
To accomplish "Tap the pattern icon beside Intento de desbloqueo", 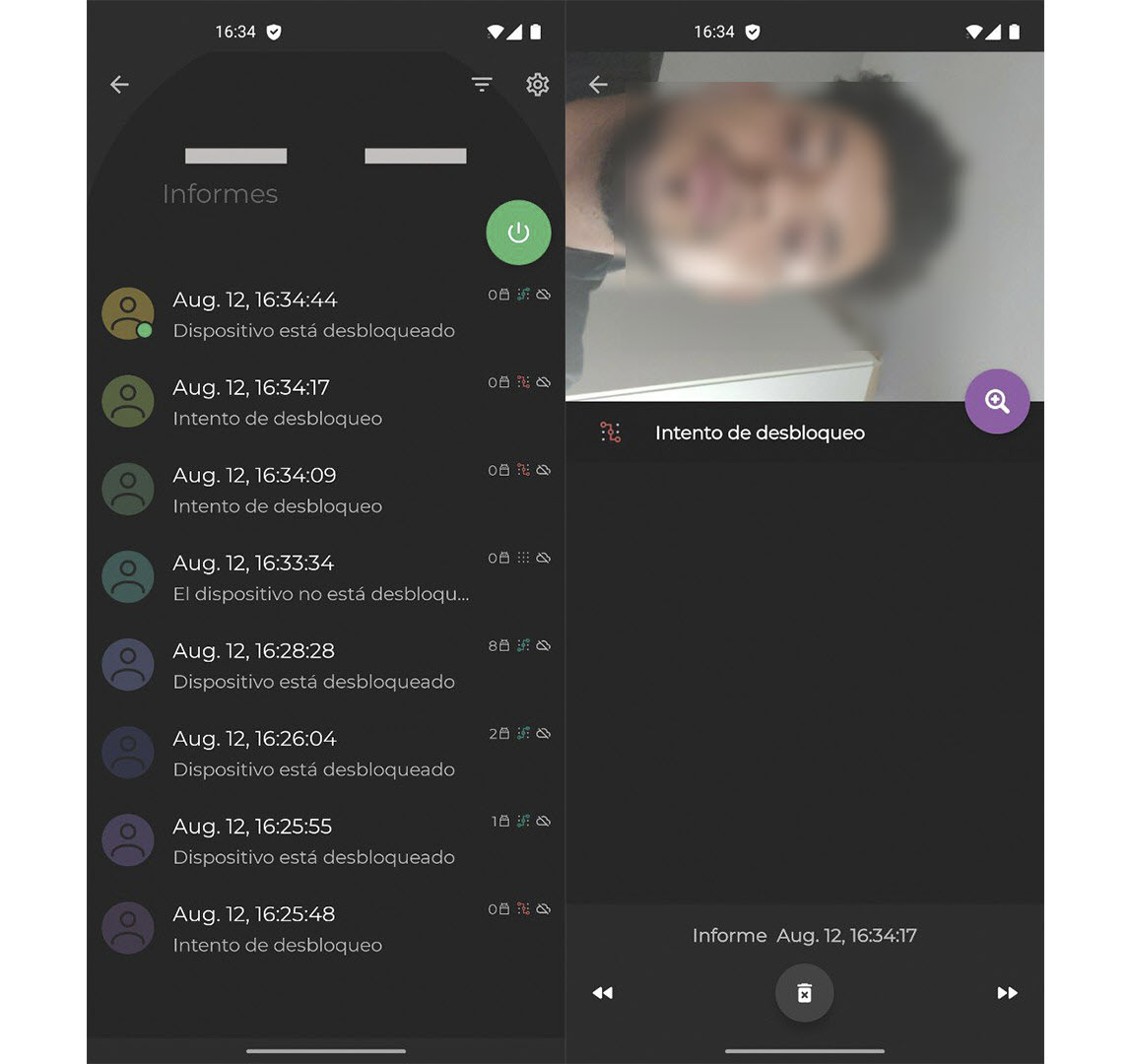I will coord(611,432).
